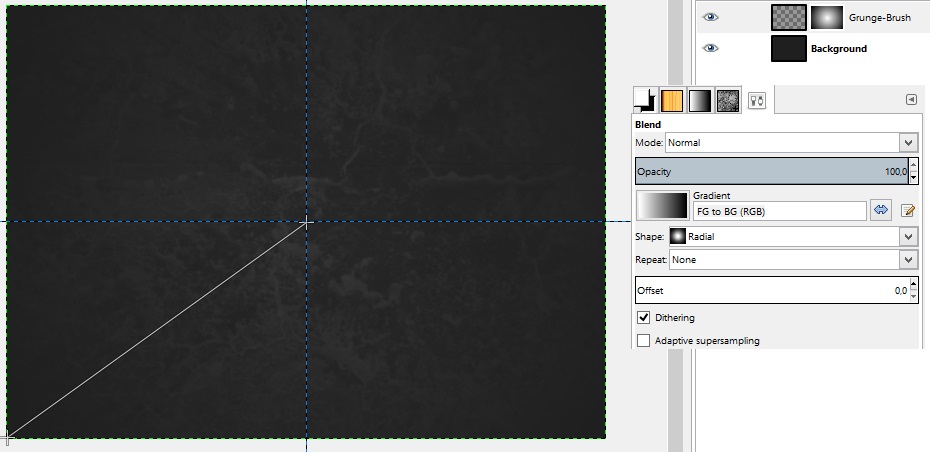
Task: Open the gradient editor pencil icon
Action: click(x=907, y=210)
